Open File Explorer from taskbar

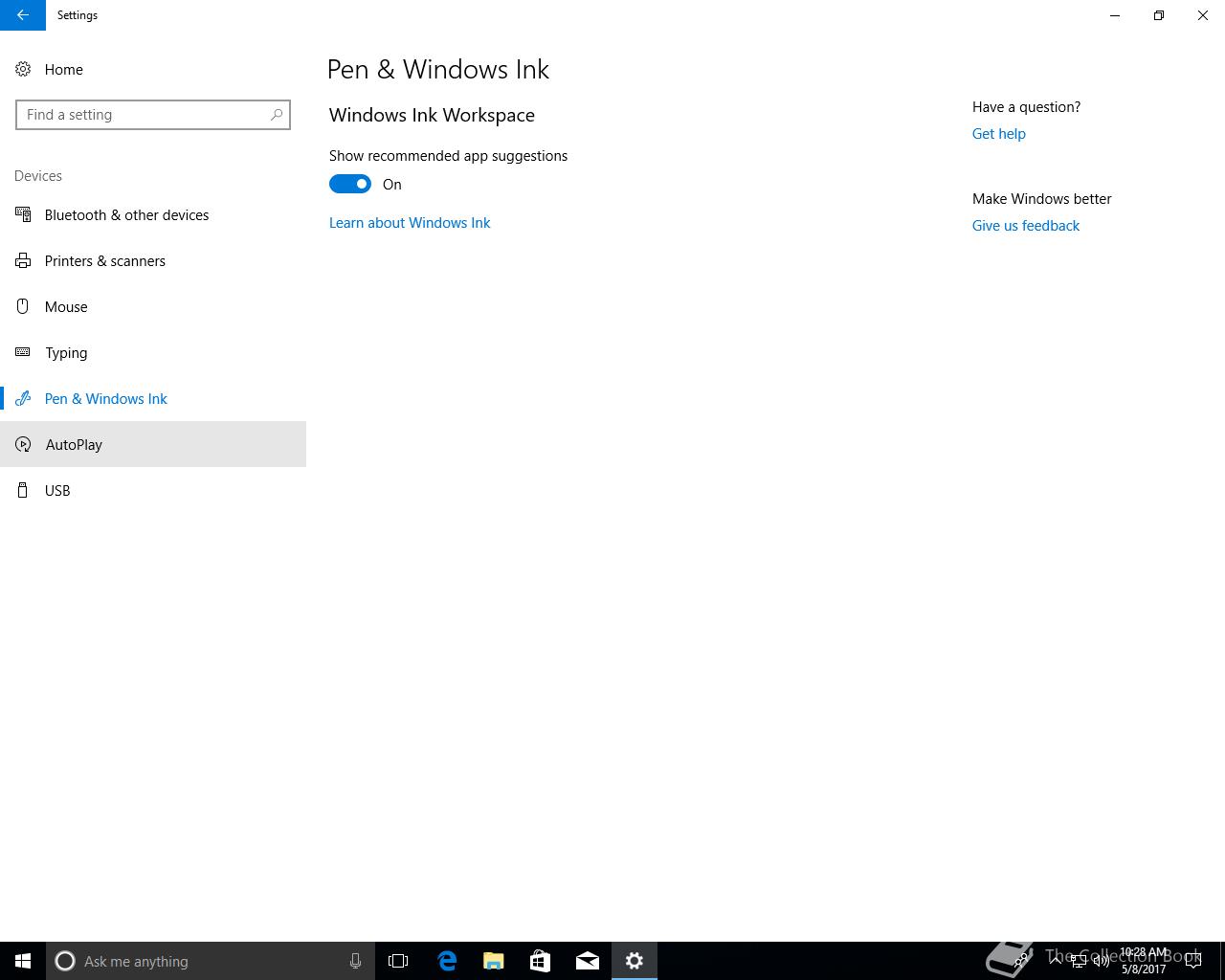493,961
